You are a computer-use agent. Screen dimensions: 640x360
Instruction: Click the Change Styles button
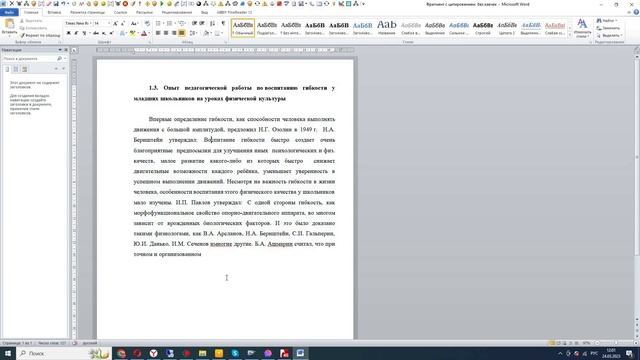click(x=582, y=28)
